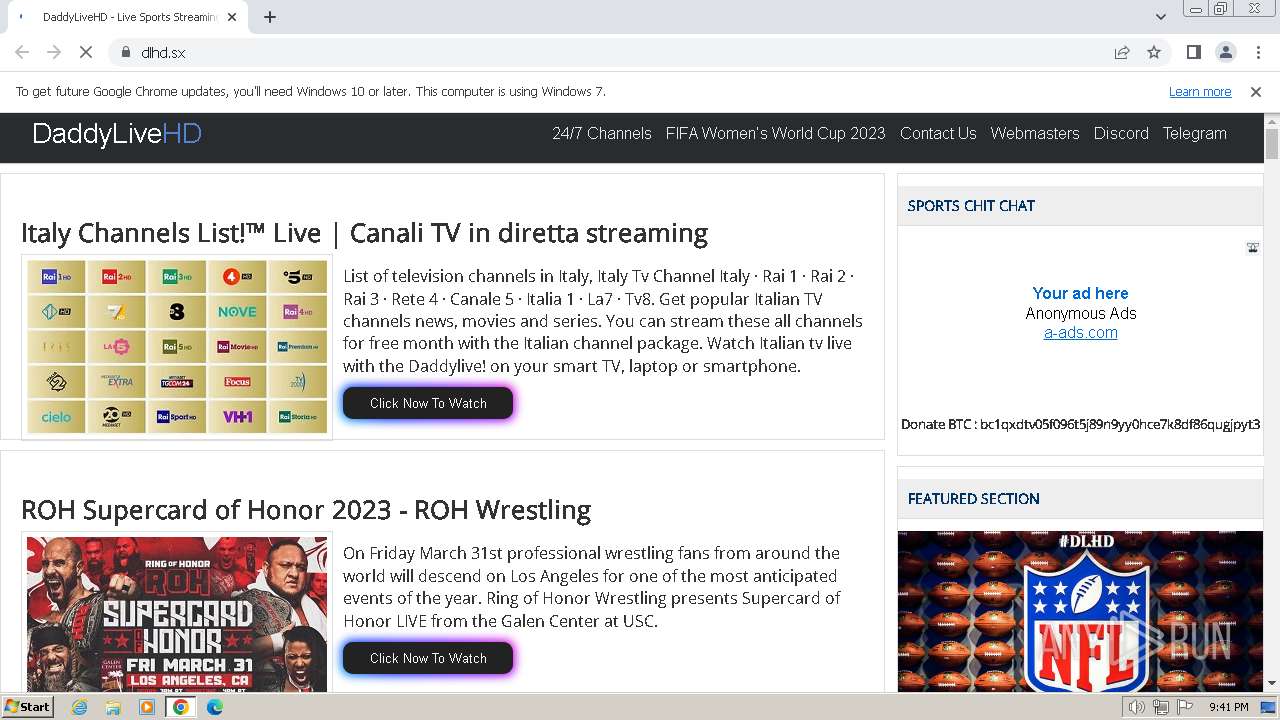
Task: Click ROH Supercard of Honor poster thumbnail
Action: coord(177,612)
